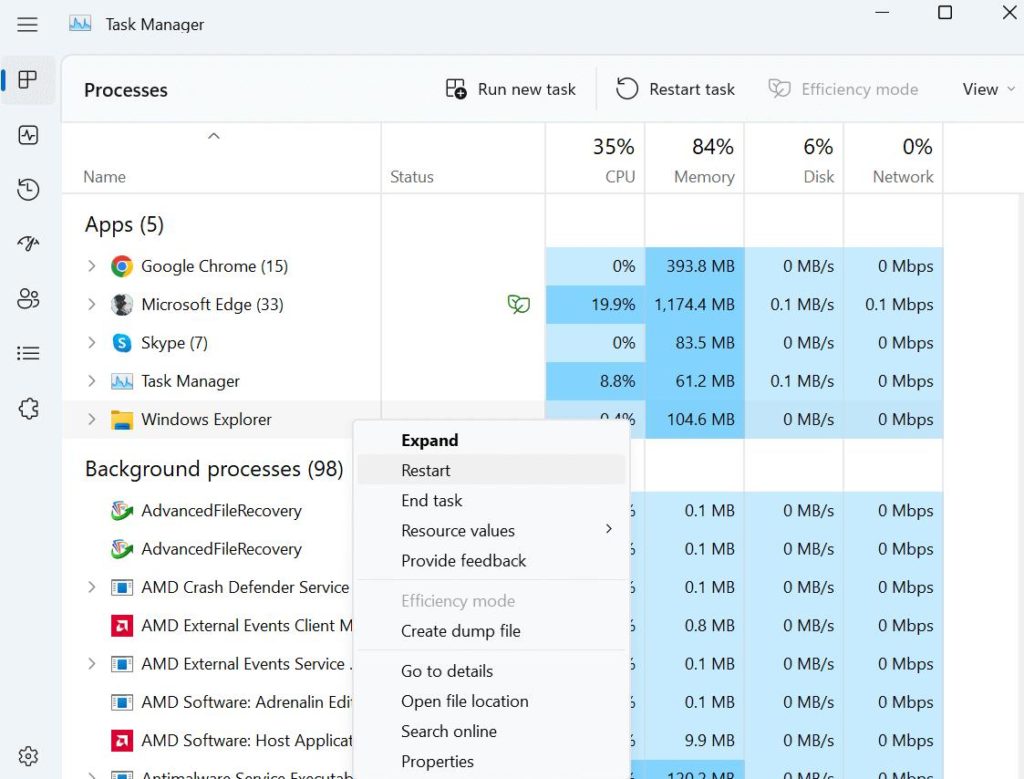Click the Restart task button
This screenshot has width=1024, height=779.
pos(676,89)
